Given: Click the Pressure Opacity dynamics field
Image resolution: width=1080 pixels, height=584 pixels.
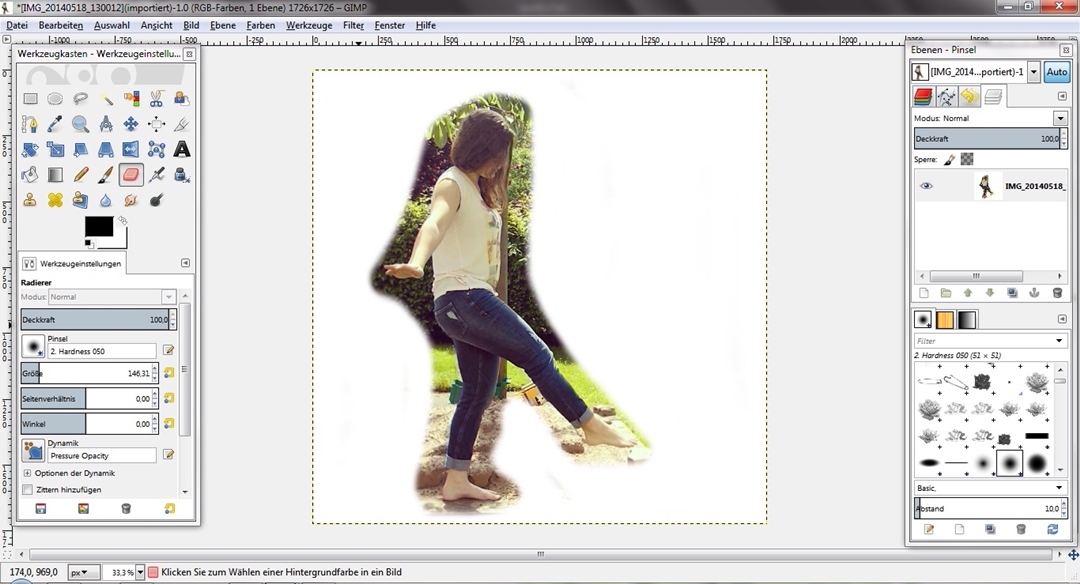Looking at the screenshot, I should coord(102,455).
